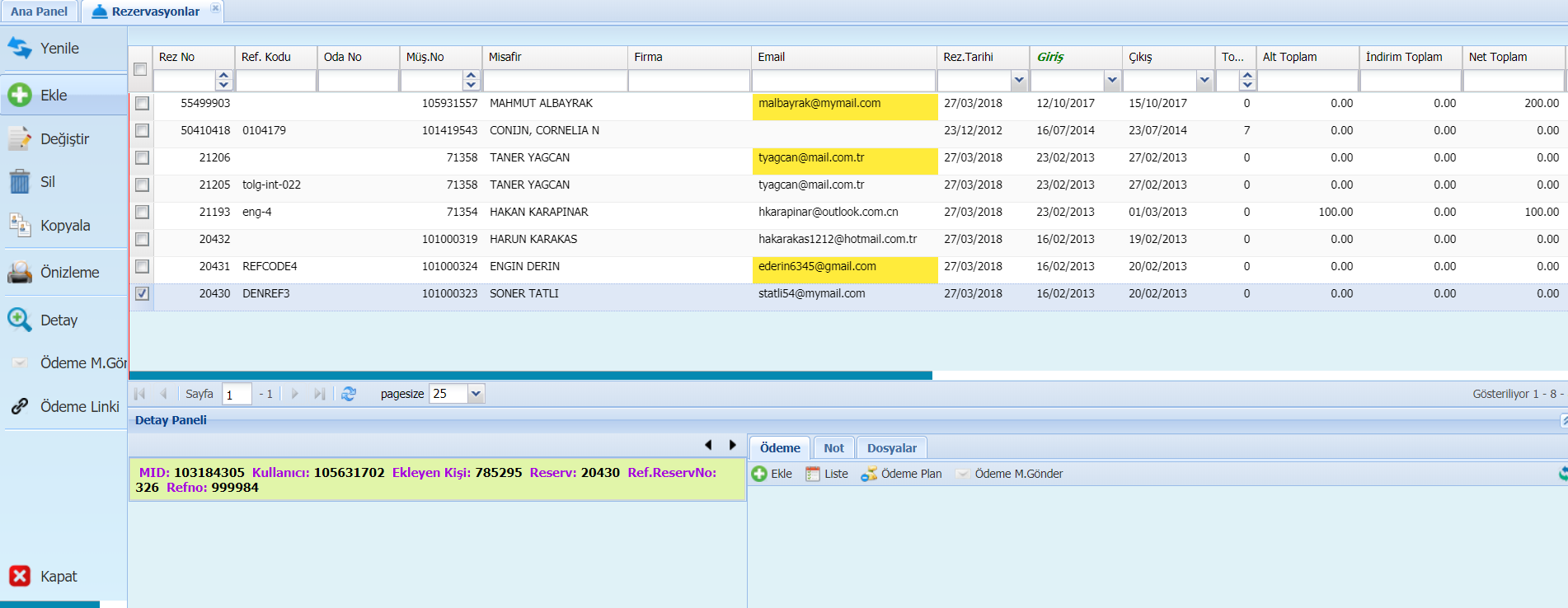Click the Ödeme Plan button
The image size is (1568, 608).
[901, 474]
